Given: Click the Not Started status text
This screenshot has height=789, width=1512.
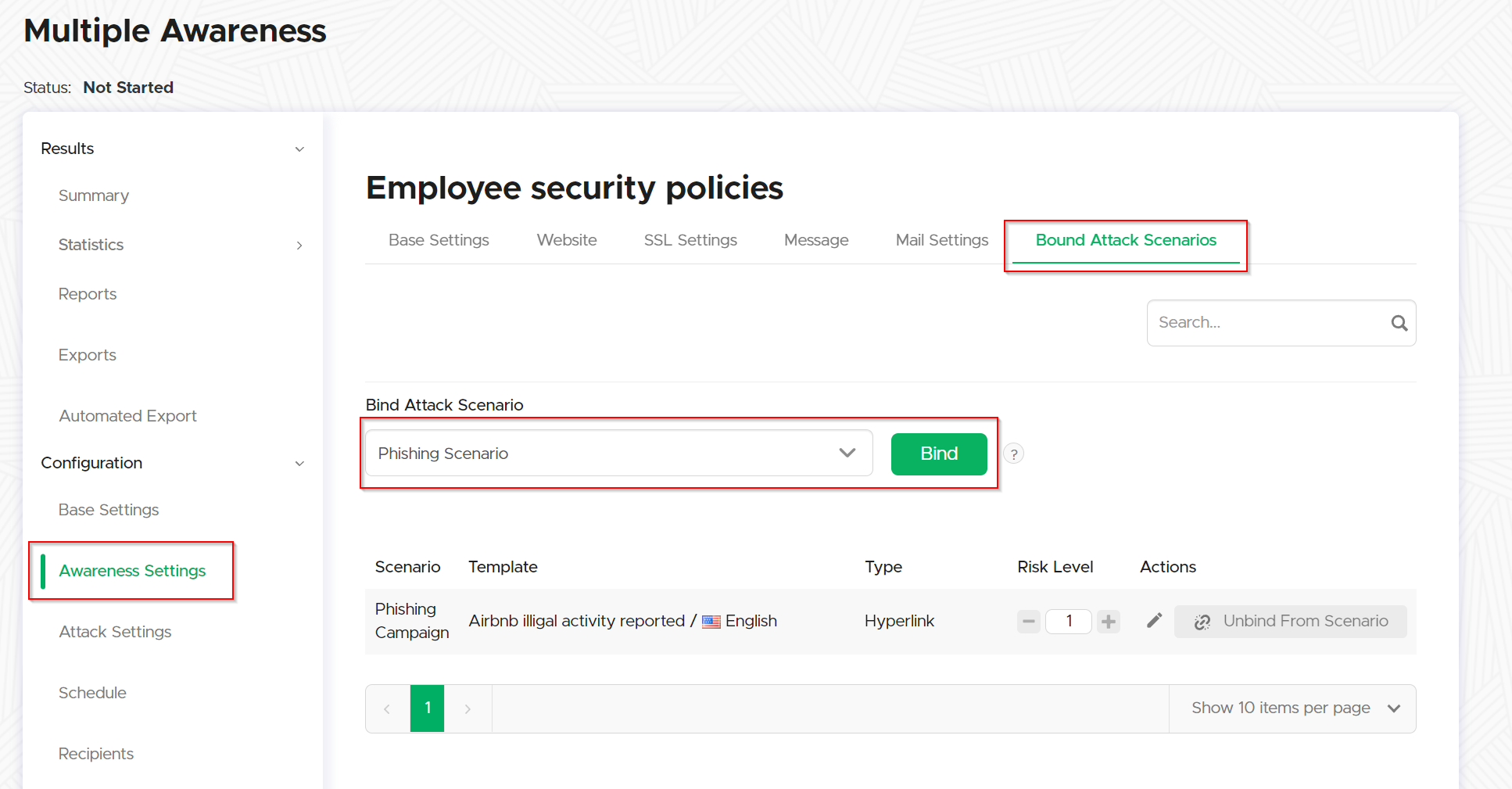Looking at the screenshot, I should point(128,88).
